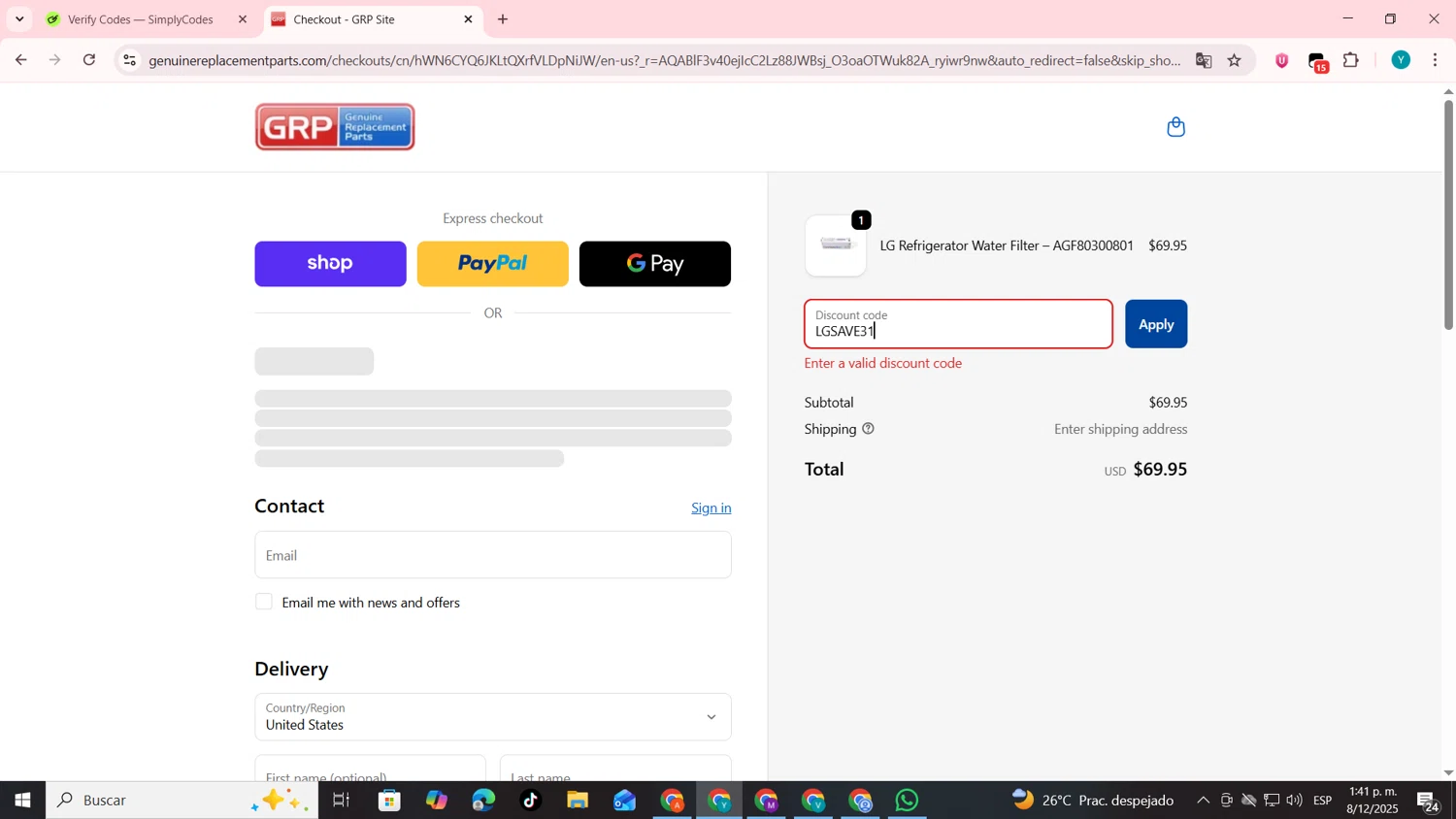
Task: Reload the checkout page
Action: pyautogui.click(x=89, y=60)
